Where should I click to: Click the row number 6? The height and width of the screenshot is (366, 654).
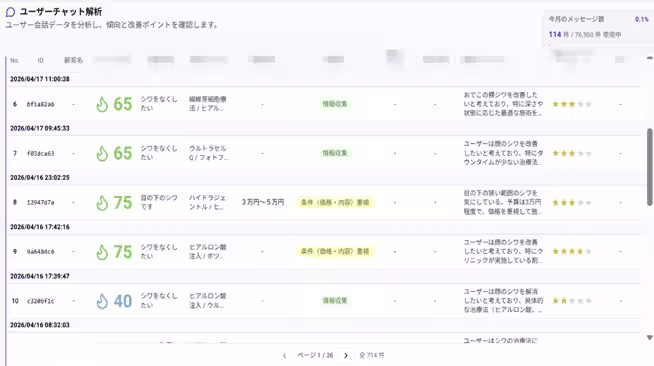click(15, 104)
